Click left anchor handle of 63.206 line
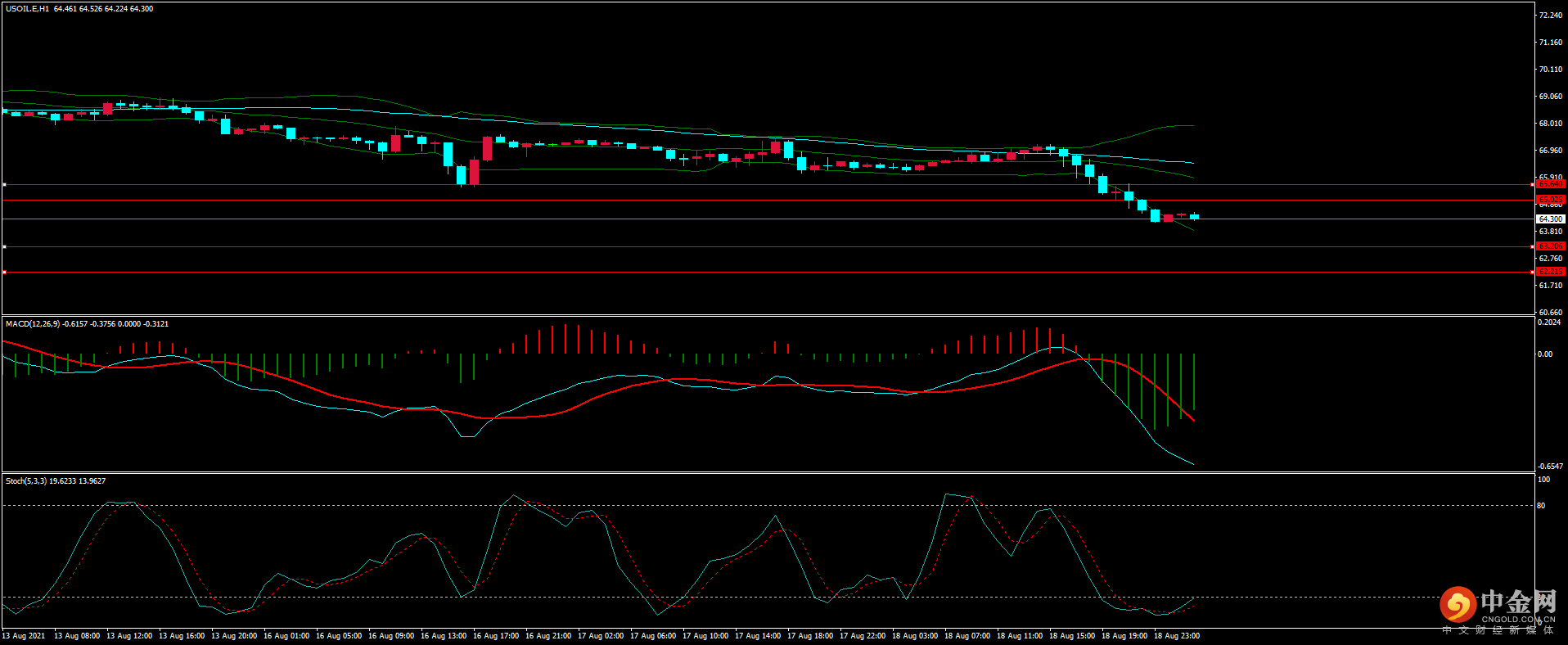This screenshot has height=645, width=1568. coord(5,246)
